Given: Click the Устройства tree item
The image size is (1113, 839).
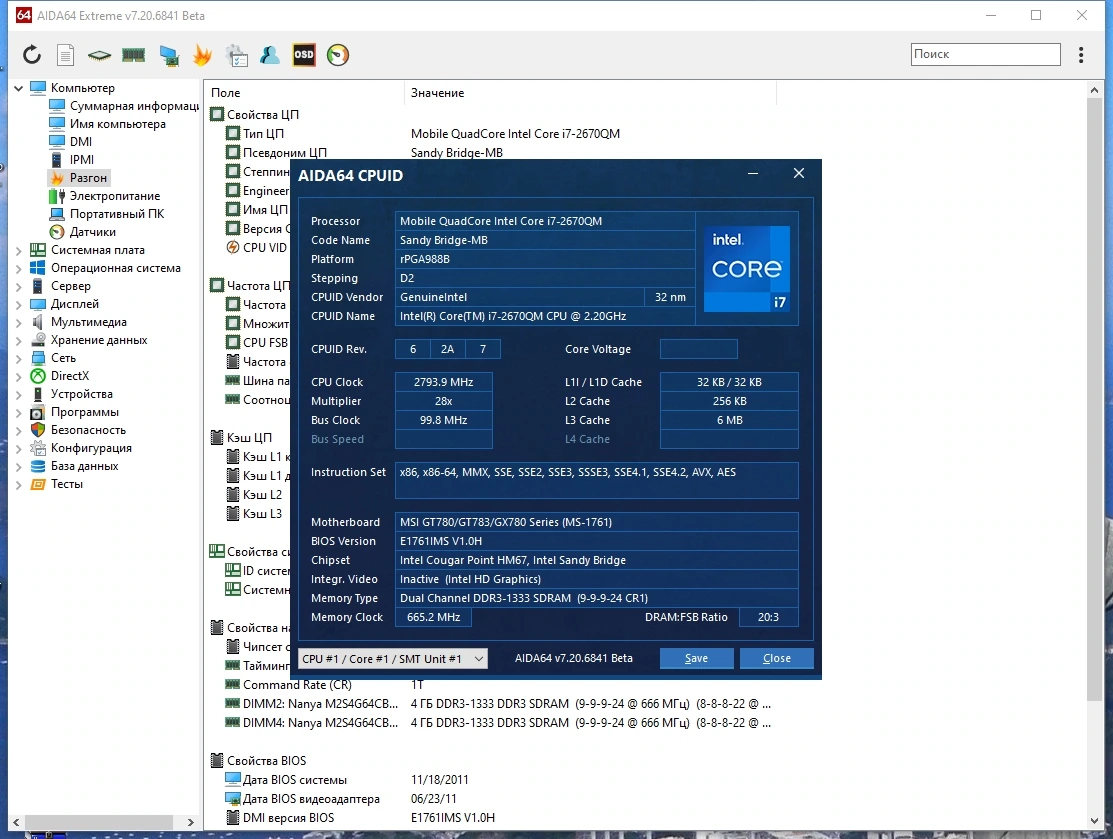Looking at the screenshot, I should coord(71,394).
